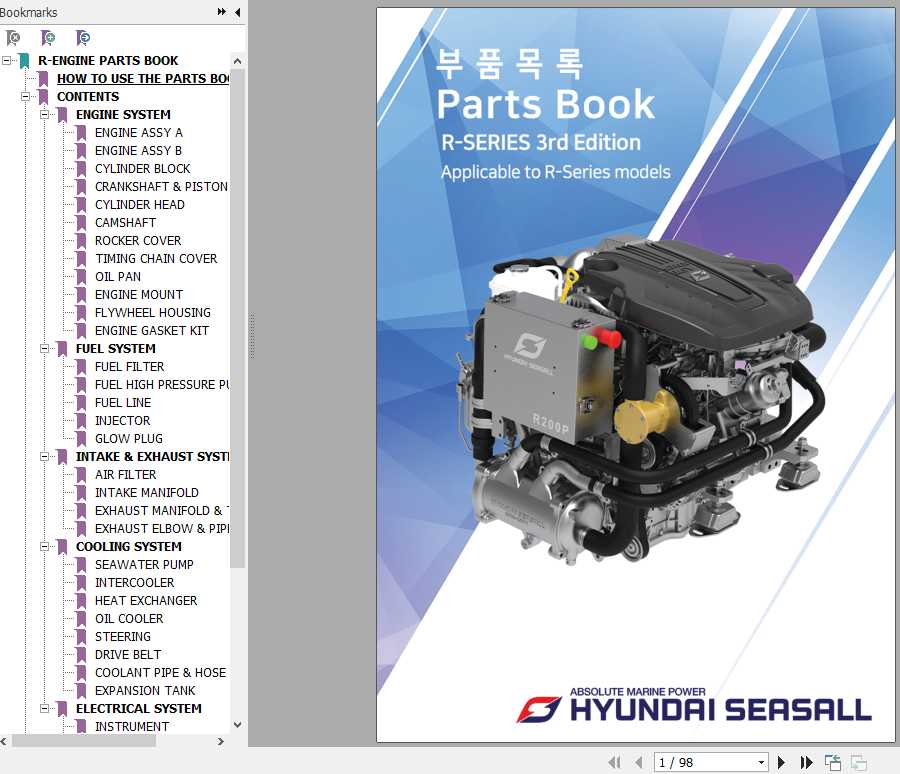Open the EXPANSION TANK bookmark
This screenshot has width=900, height=774.
[145, 690]
